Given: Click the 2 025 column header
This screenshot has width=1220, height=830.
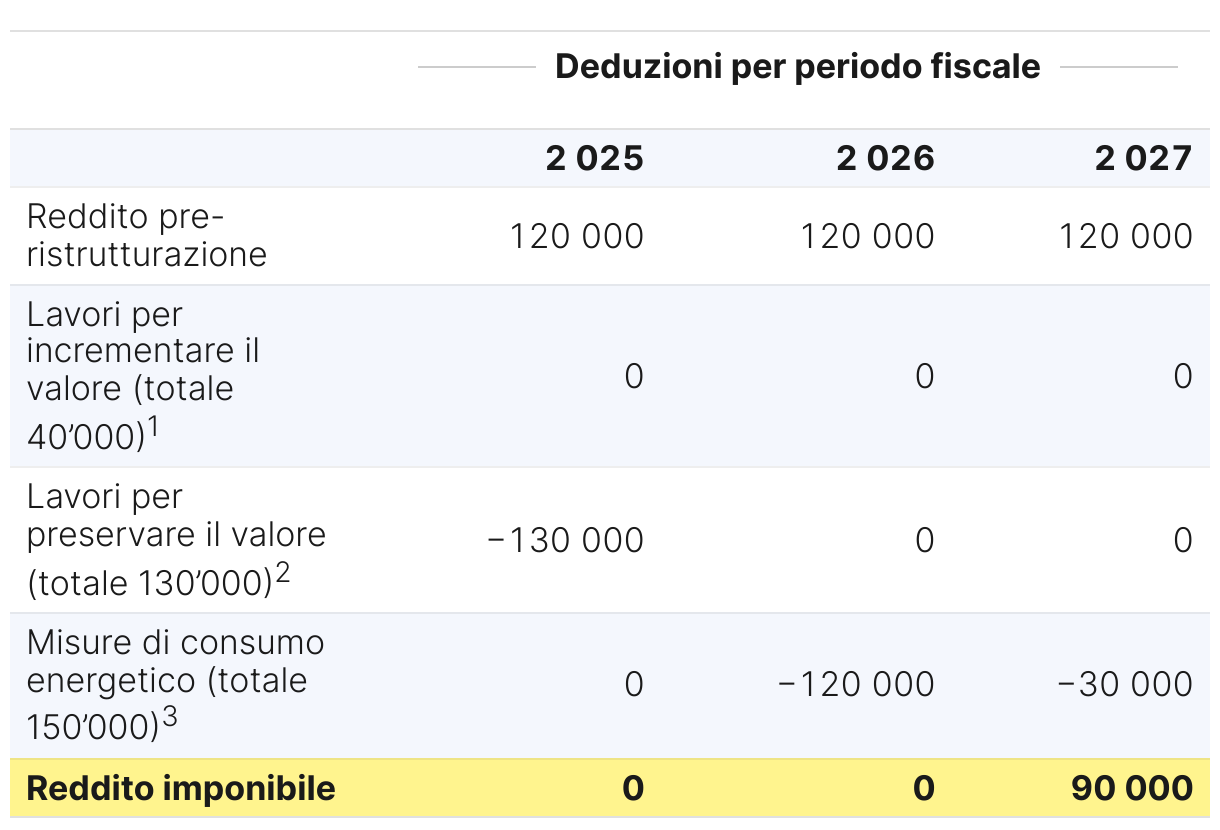Looking at the screenshot, I should point(594,158).
